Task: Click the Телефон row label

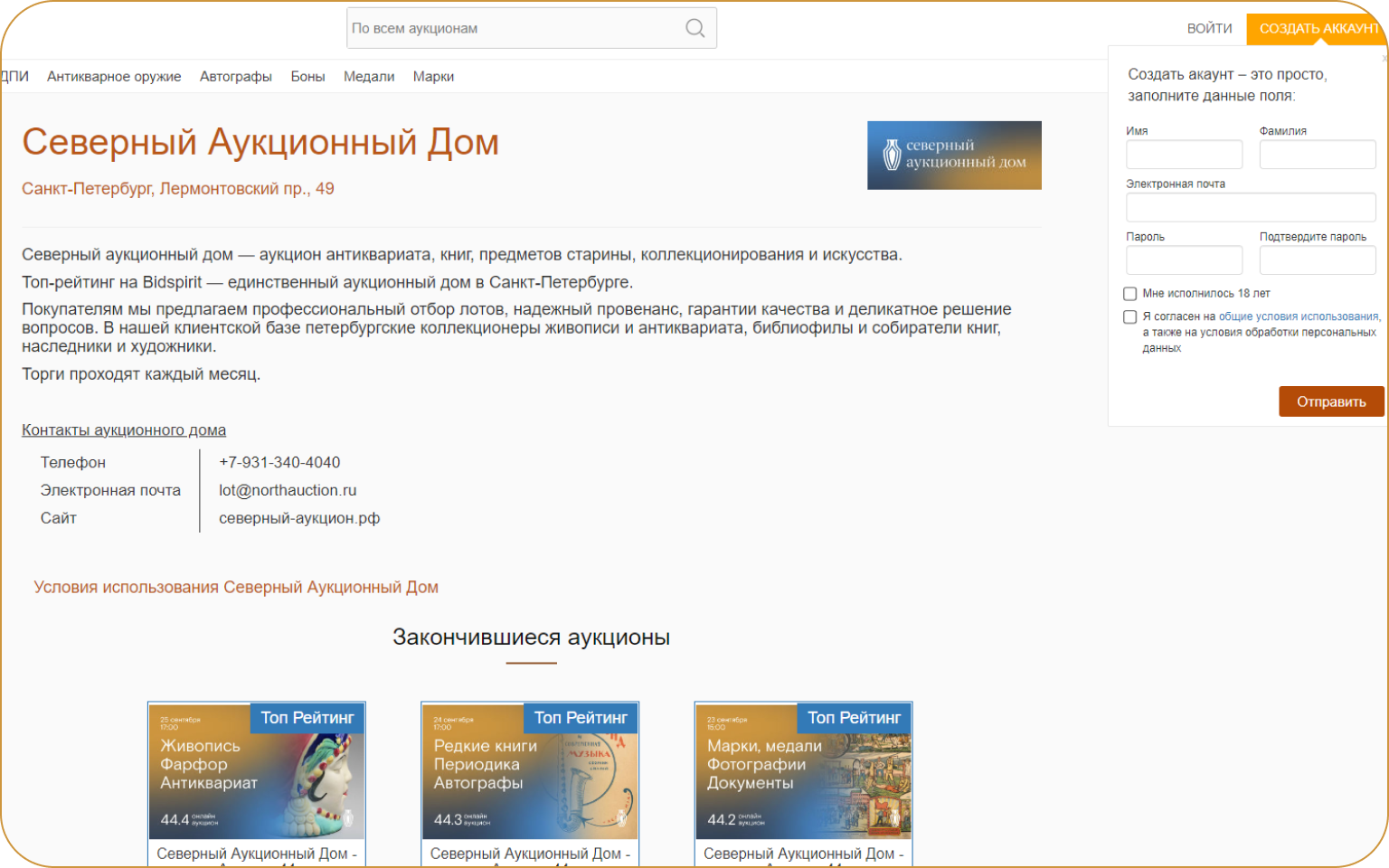Action: coord(73,462)
